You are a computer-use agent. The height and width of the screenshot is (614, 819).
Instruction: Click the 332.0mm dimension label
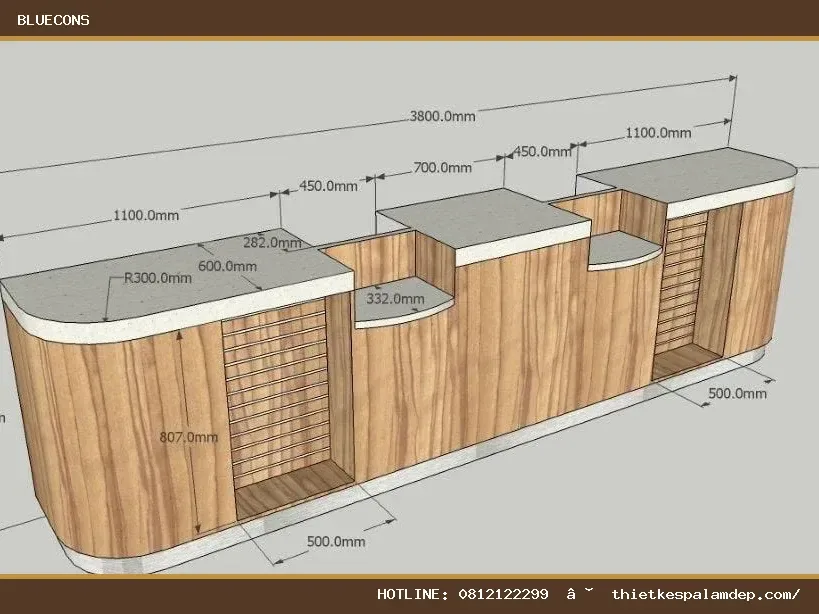[395, 299]
